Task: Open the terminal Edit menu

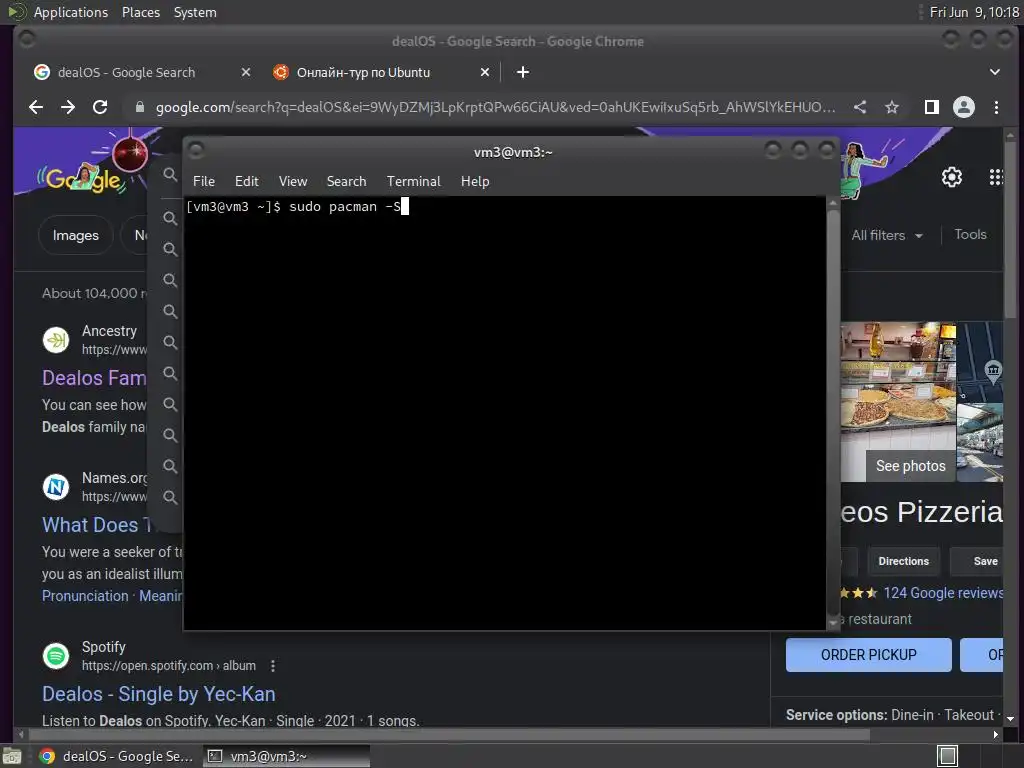Action: [x=246, y=182]
